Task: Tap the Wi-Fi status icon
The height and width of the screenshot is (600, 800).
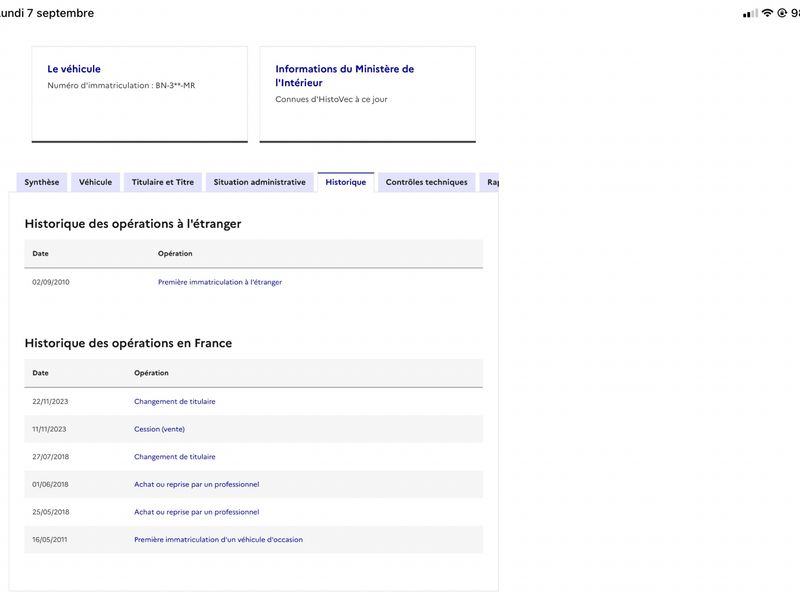Action: pyautogui.click(x=767, y=13)
